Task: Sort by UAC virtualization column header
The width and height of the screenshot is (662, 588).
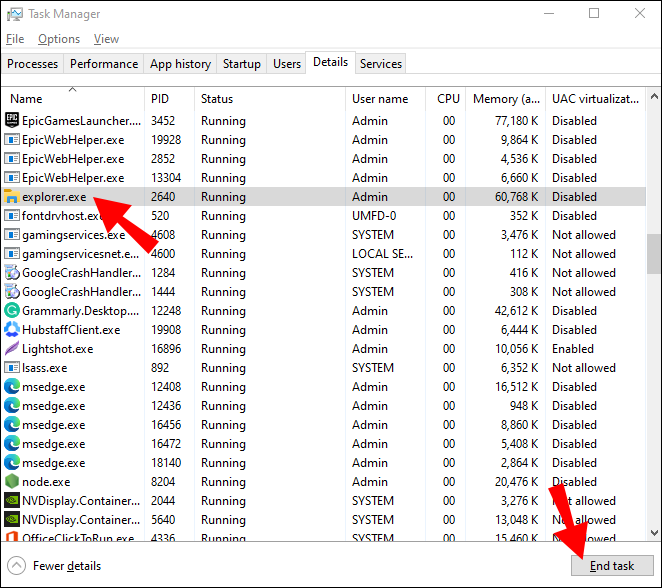Action: coord(595,99)
